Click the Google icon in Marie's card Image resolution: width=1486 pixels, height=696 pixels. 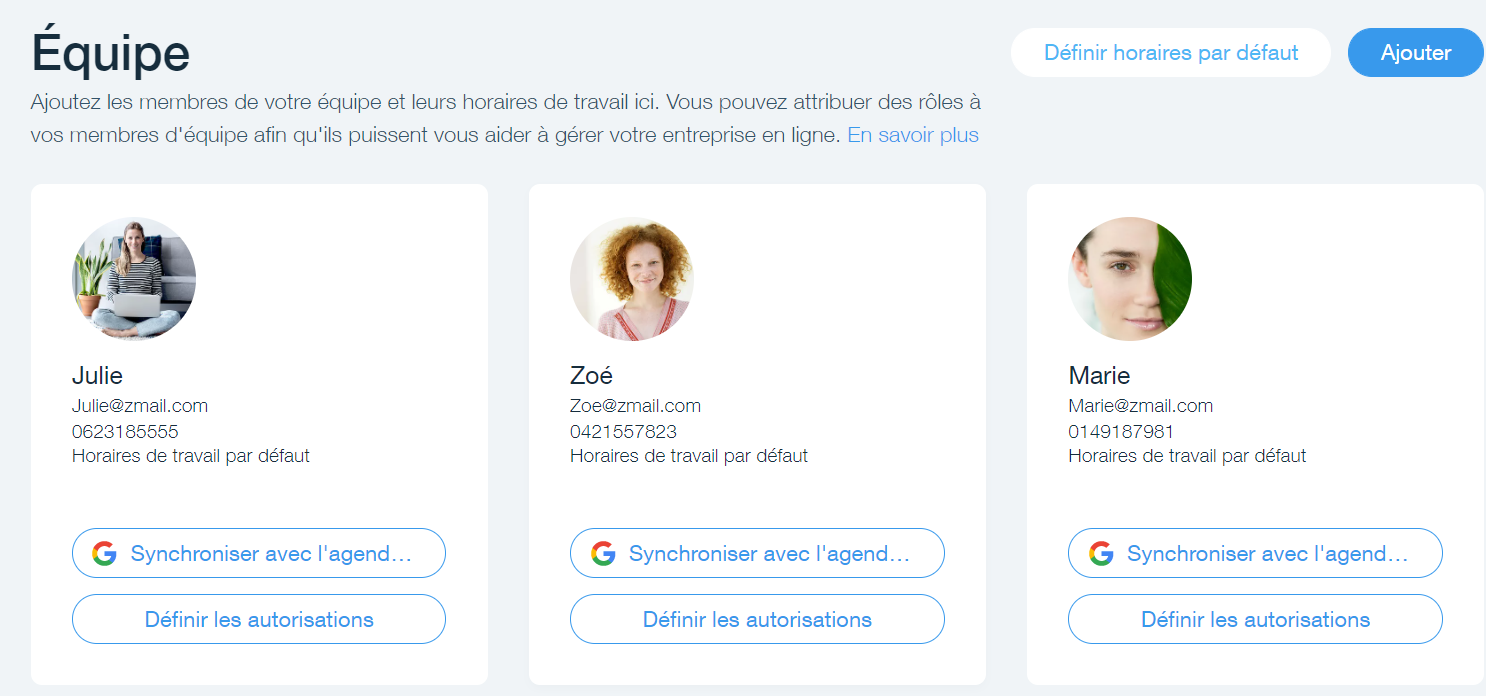[1101, 554]
